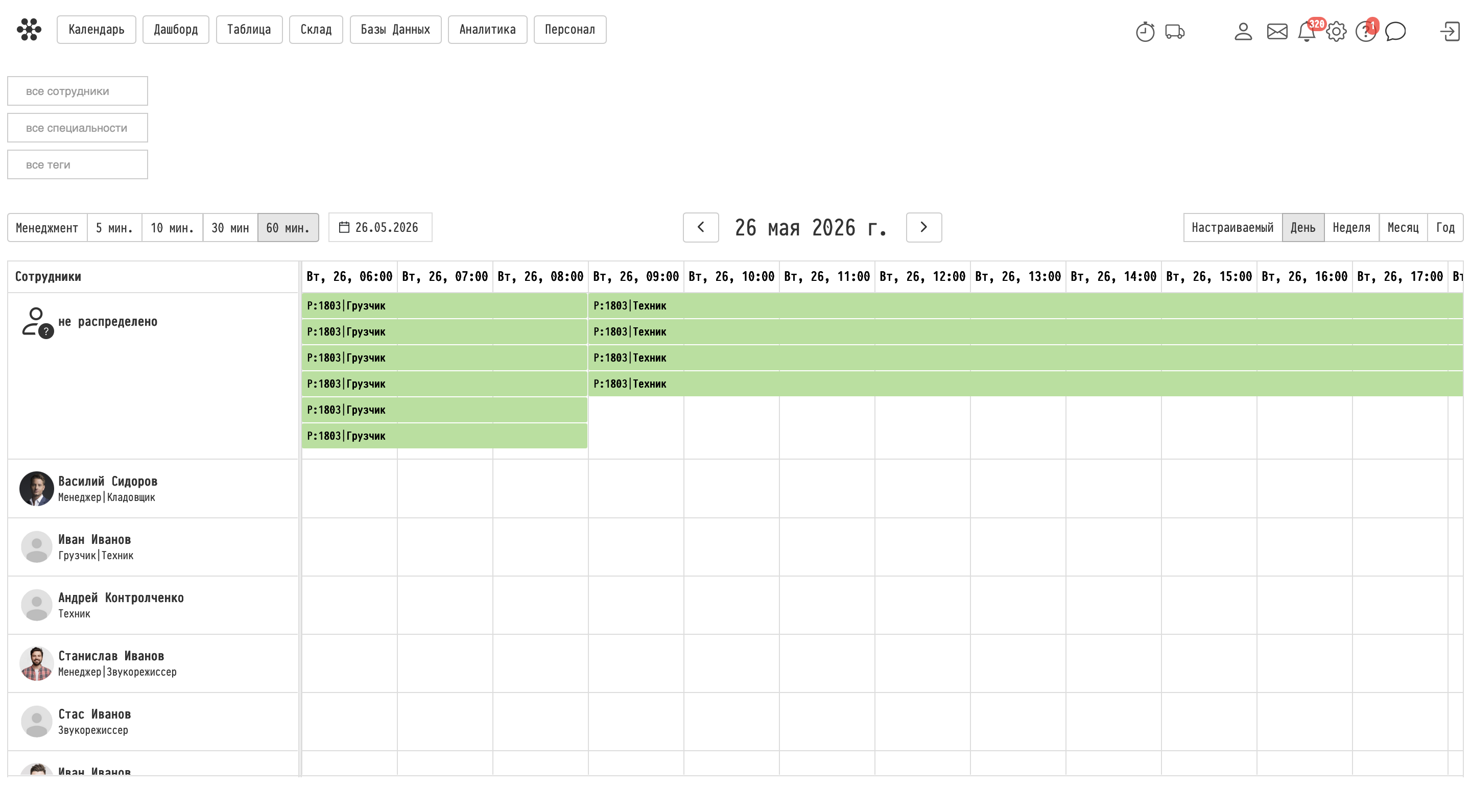Open the все специальности dropdown

pyautogui.click(x=78, y=128)
